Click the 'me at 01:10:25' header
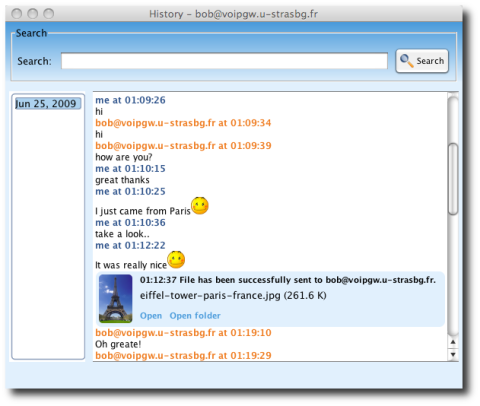The image size is (480, 406). click(130, 191)
